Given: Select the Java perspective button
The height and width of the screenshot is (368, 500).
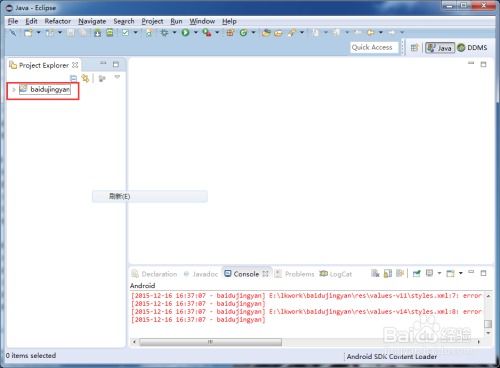Looking at the screenshot, I should tap(440, 48).
